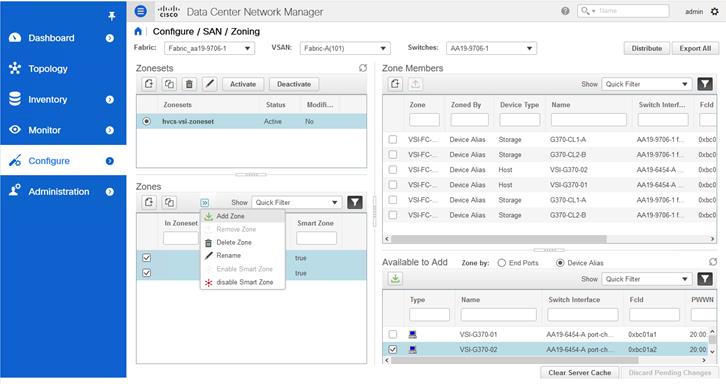
Task: Click the divider handle below Zonesets
Action: [251, 175]
